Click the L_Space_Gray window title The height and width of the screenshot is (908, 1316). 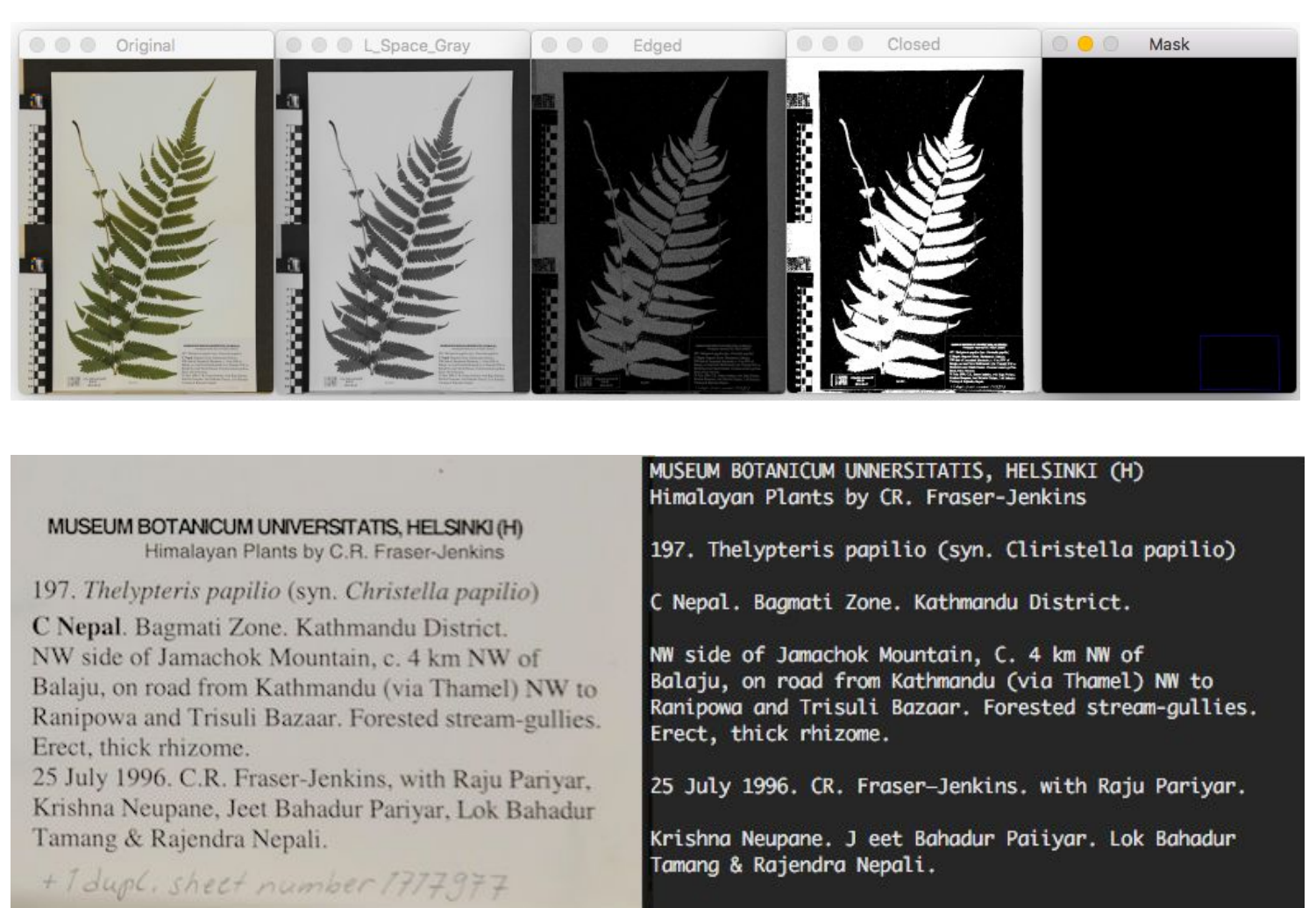[x=416, y=46]
